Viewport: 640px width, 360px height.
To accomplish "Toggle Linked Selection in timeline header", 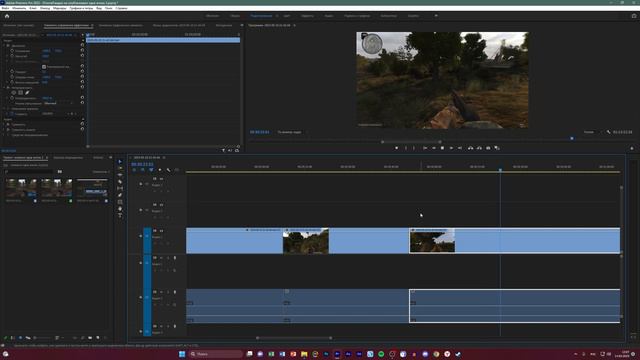I will tap(151, 170).
